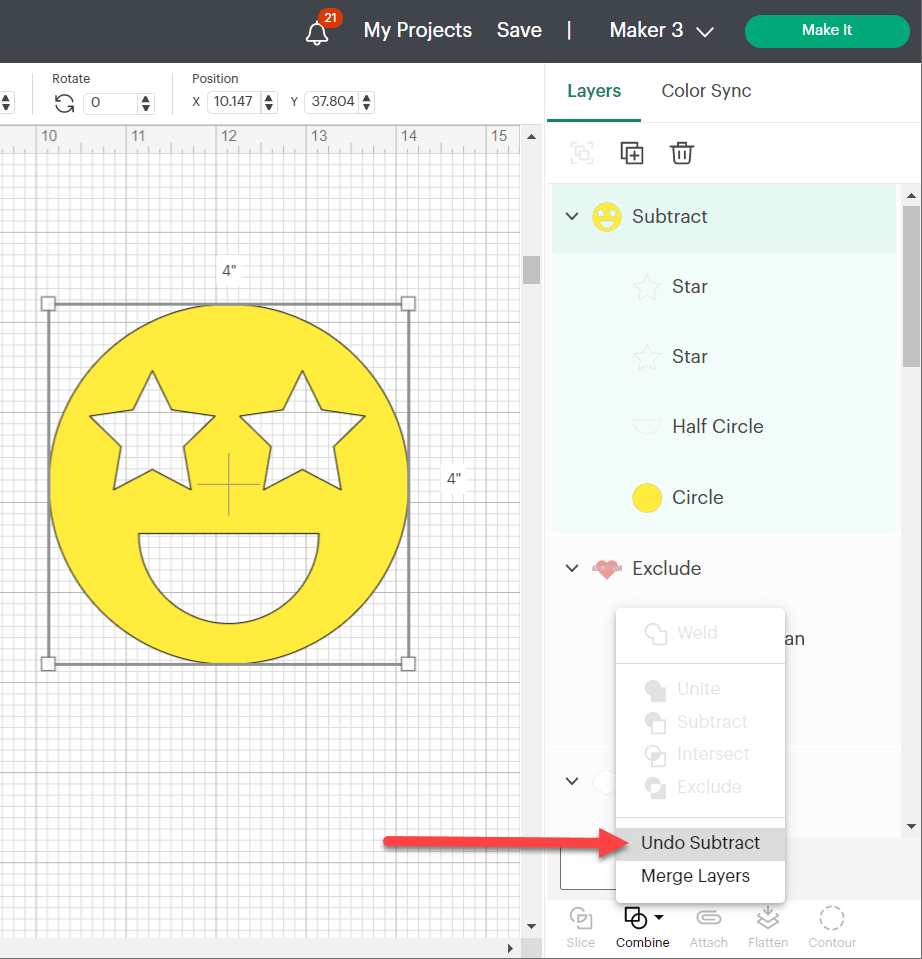Duplicate the layer with the duplicate icon
Viewport: 922px width, 959px height.
632,153
